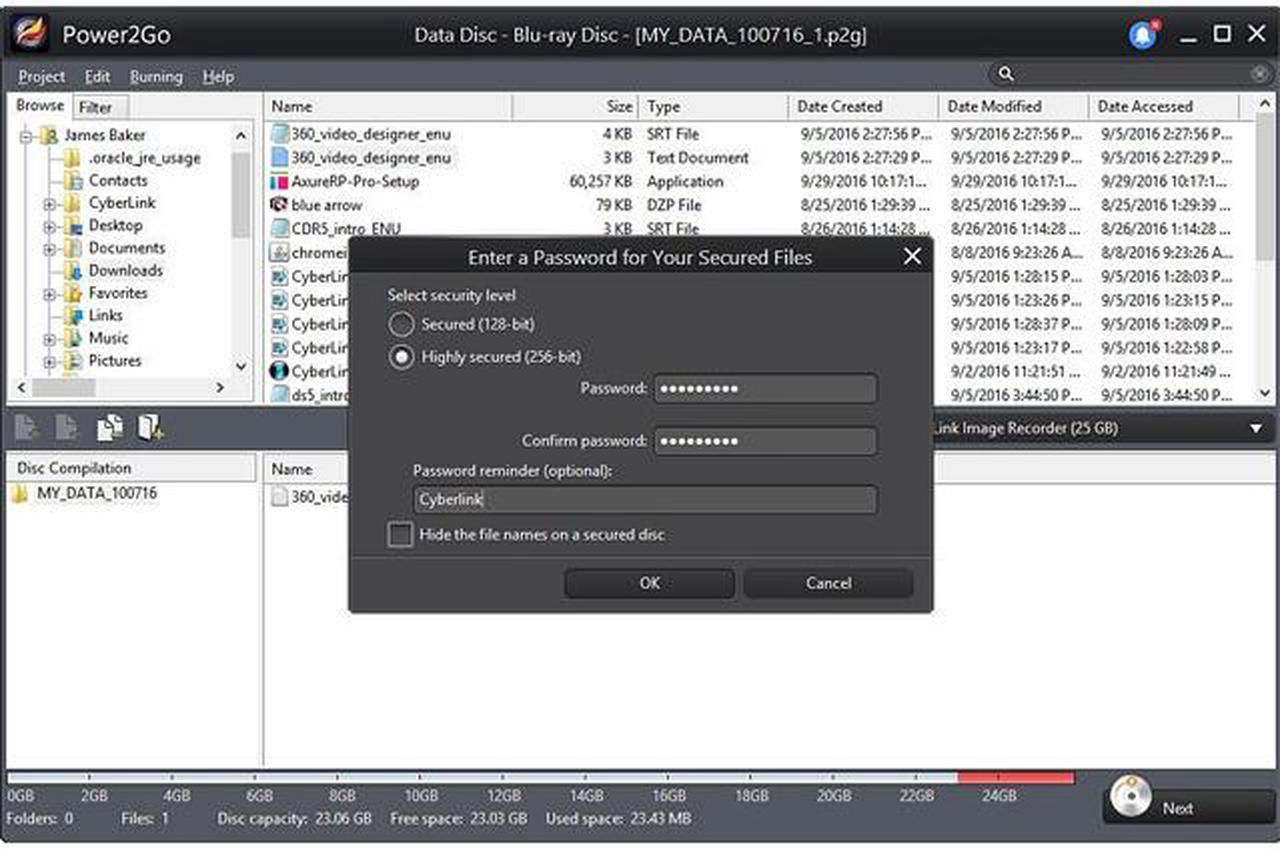This screenshot has width=1280, height=849.
Task: Expand the Favorites tree node
Action: tap(49, 295)
